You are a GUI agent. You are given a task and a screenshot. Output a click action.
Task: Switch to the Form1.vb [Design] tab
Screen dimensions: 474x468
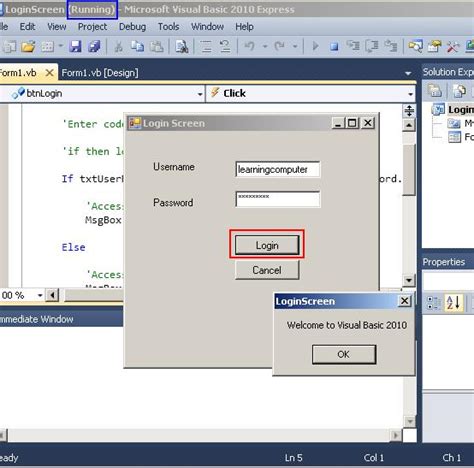100,73
